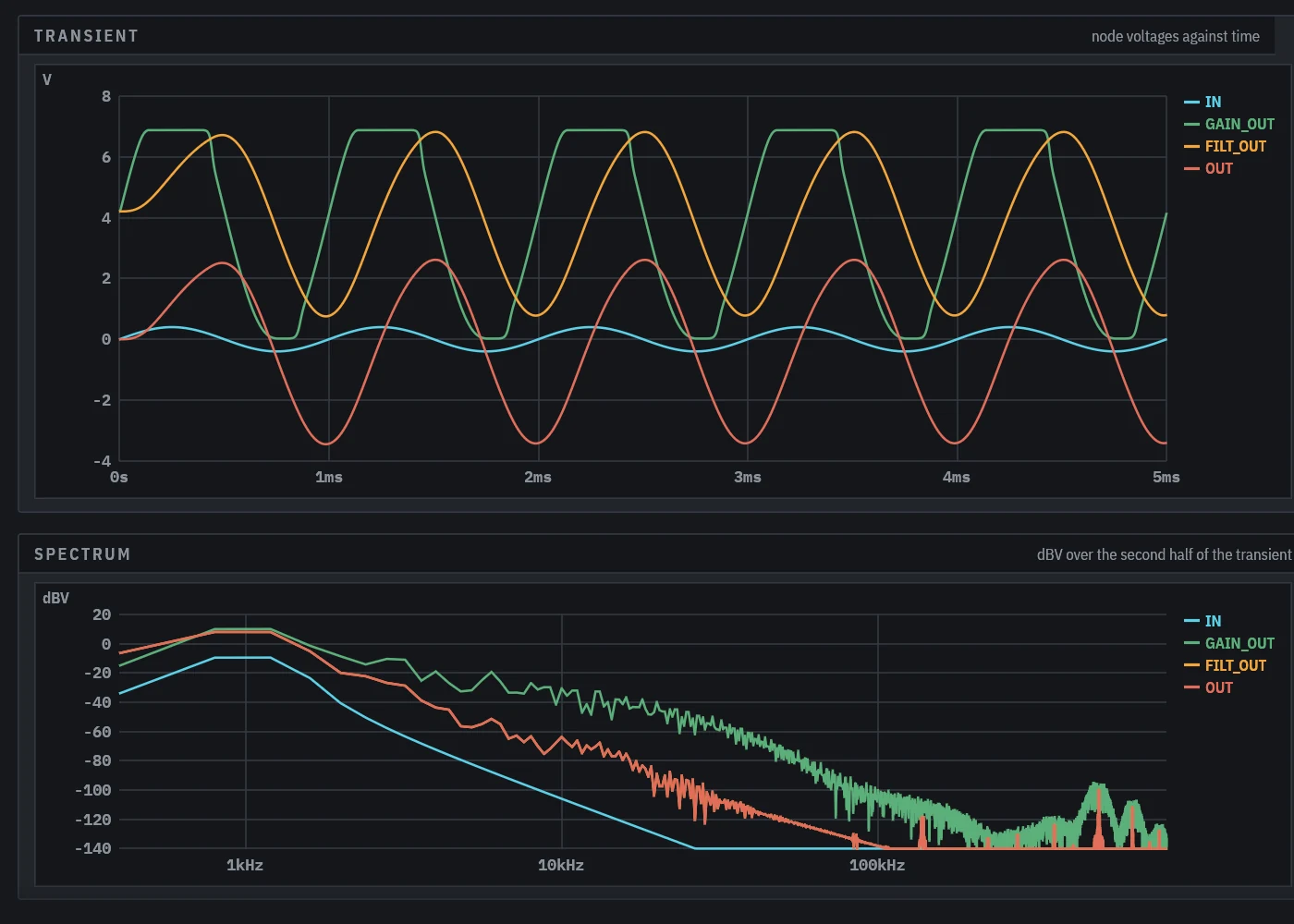Click 'node voltages against time' subtitle
Image resolution: width=1294 pixels, height=924 pixels.
click(1175, 36)
